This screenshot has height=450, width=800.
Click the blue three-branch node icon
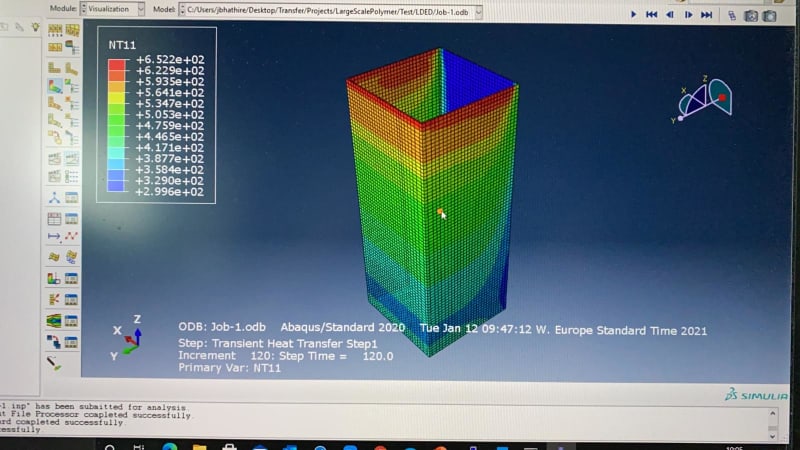(x=54, y=197)
